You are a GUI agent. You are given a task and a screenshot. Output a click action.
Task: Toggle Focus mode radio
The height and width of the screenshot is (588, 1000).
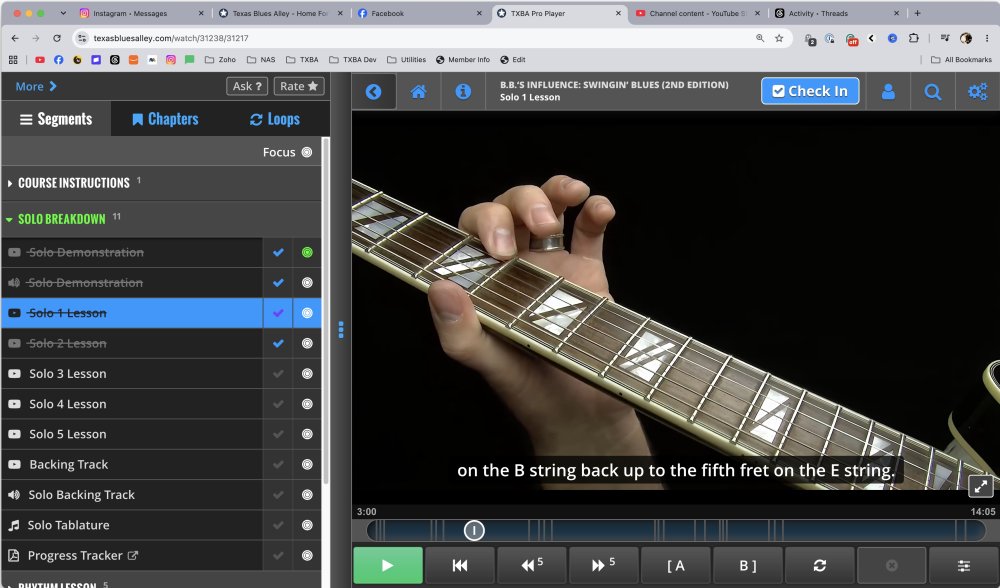coord(307,152)
